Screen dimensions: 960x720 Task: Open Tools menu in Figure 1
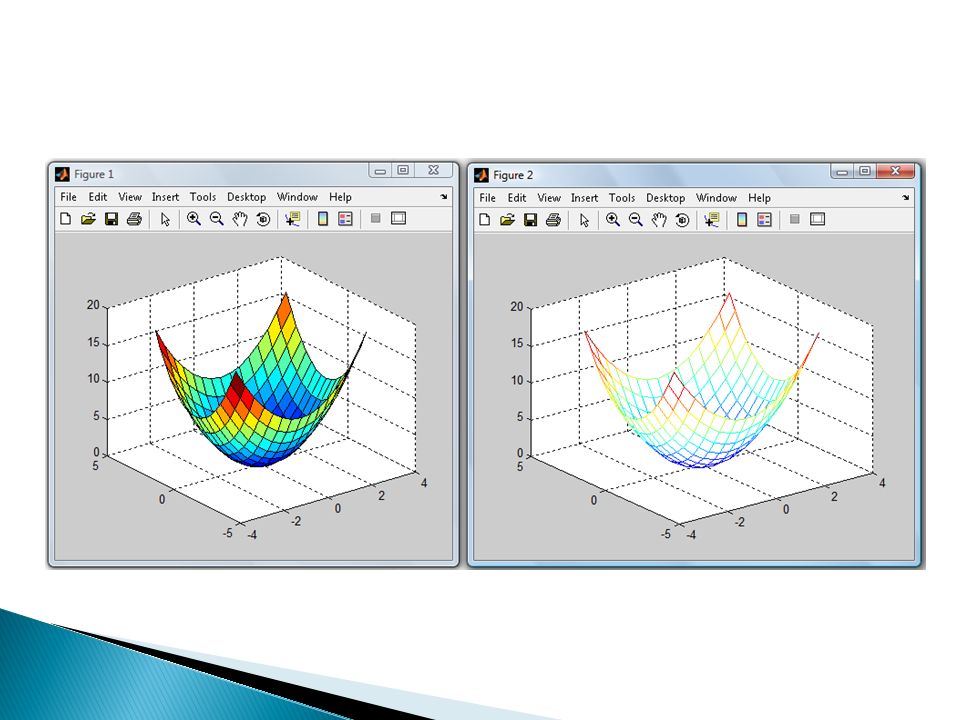click(203, 197)
